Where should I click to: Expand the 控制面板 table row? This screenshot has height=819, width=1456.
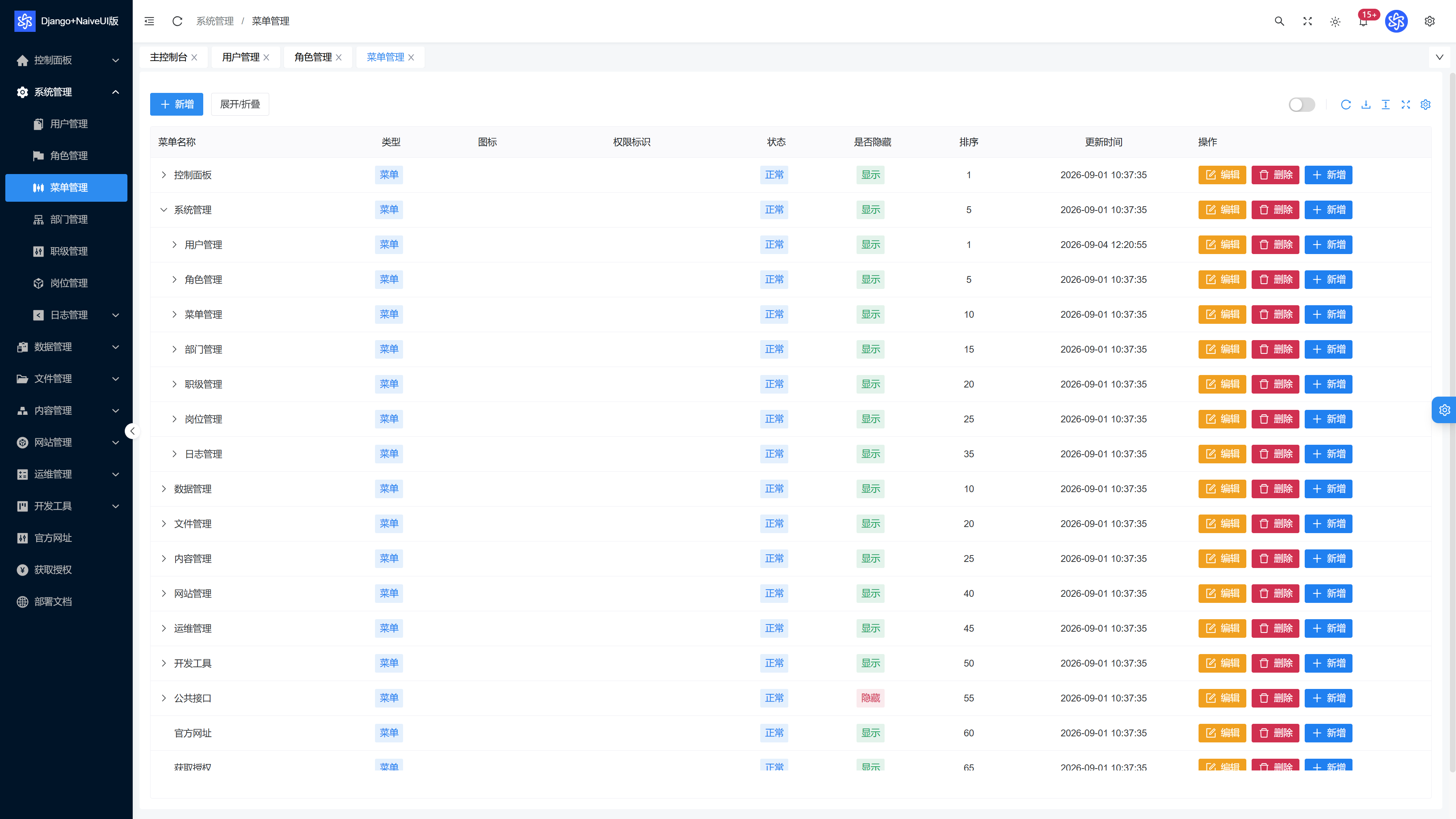(x=164, y=175)
